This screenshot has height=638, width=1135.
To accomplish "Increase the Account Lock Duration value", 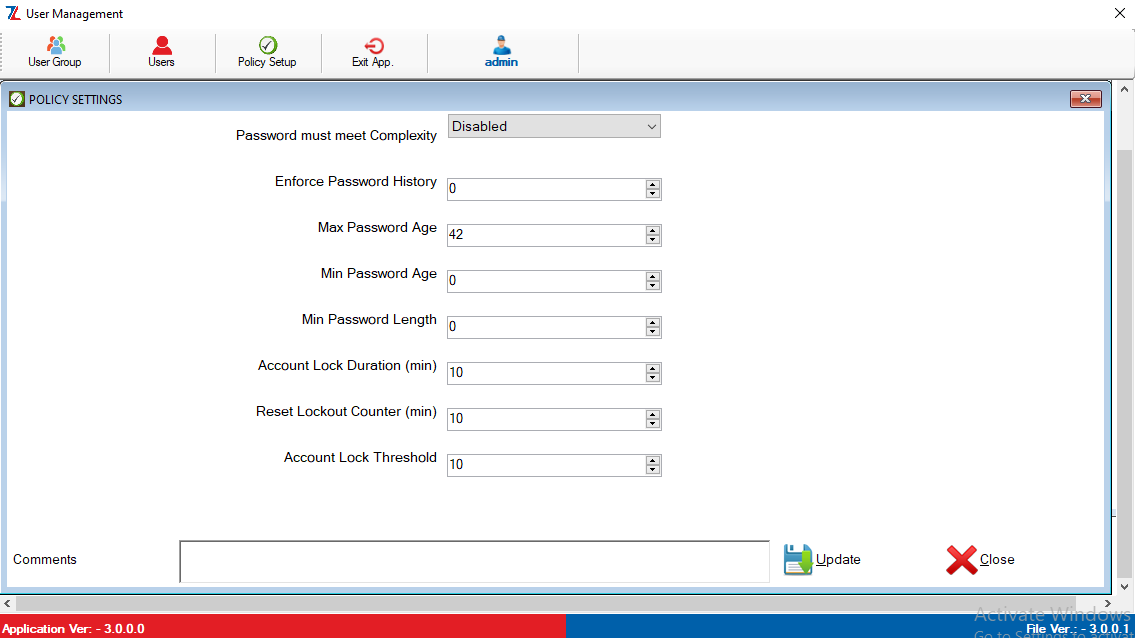I will tap(653, 369).
